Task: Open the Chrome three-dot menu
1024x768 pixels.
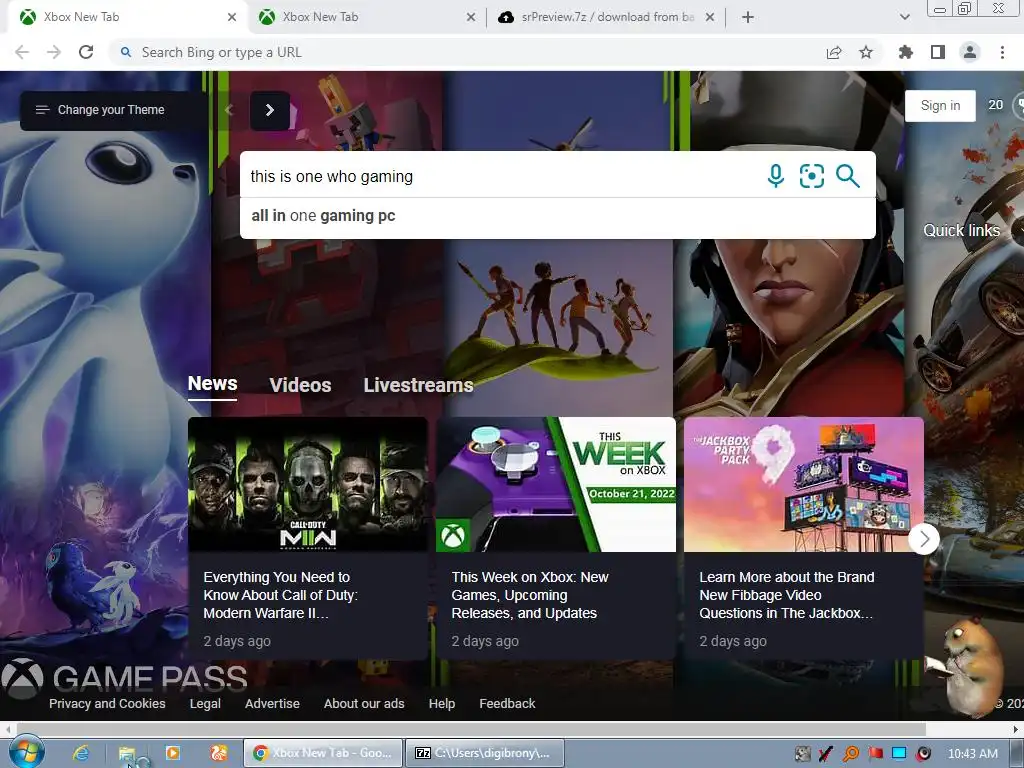Action: pos(1002,52)
